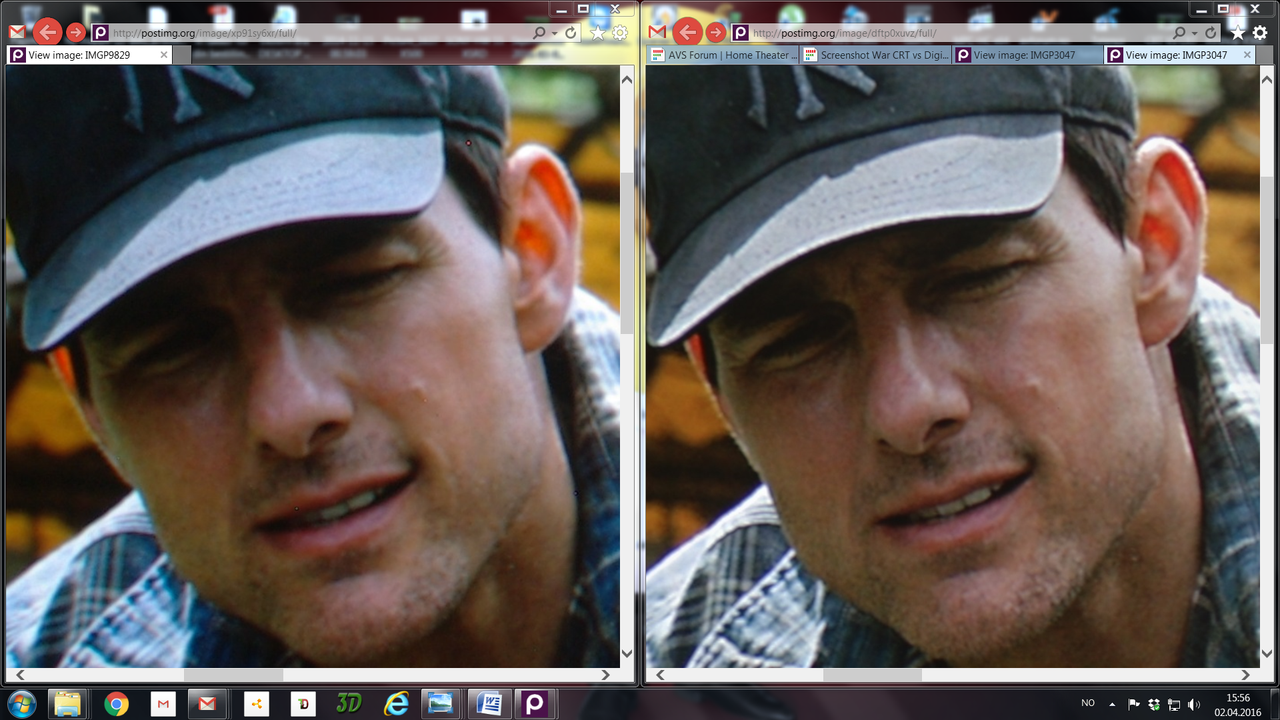Click postimg site icon in left address bar

(x=100, y=33)
